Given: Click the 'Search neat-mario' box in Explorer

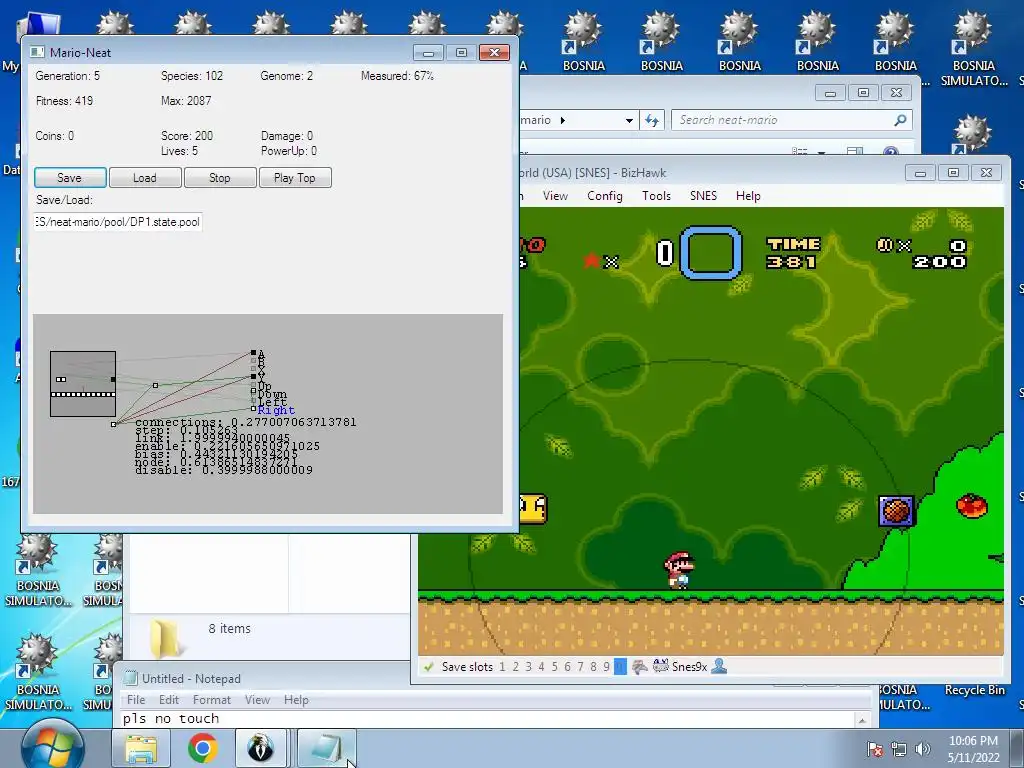Looking at the screenshot, I should coord(791,120).
